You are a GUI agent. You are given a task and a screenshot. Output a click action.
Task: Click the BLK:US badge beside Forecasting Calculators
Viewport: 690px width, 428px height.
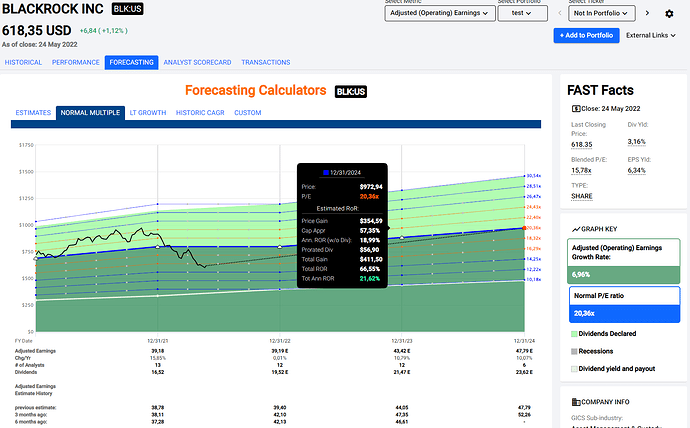pos(351,91)
